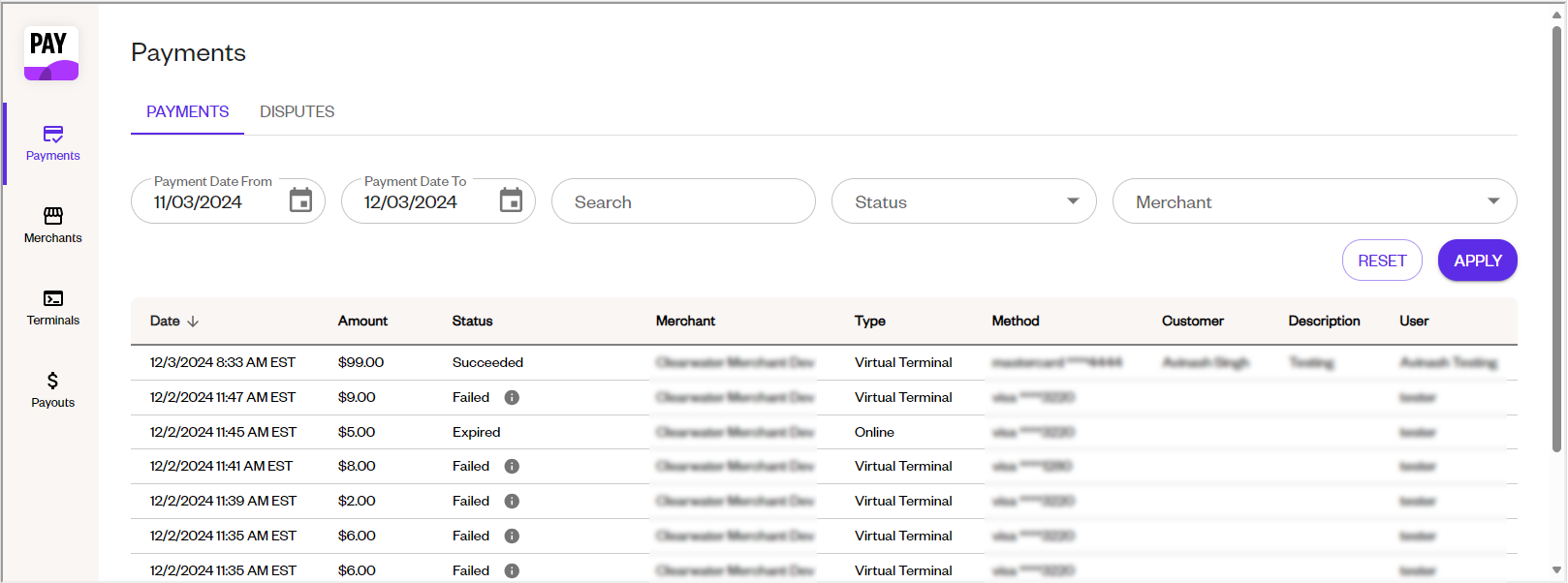Switch to the Payments tab

click(x=188, y=112)
